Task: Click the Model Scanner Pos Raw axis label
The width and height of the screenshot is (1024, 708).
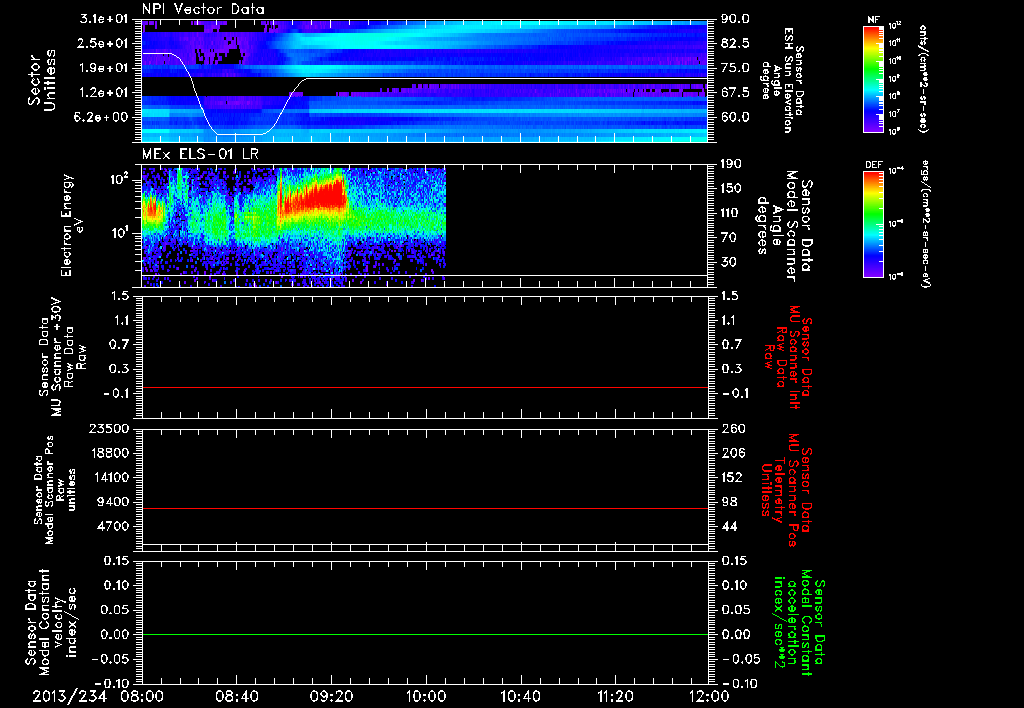Action: 55,490
